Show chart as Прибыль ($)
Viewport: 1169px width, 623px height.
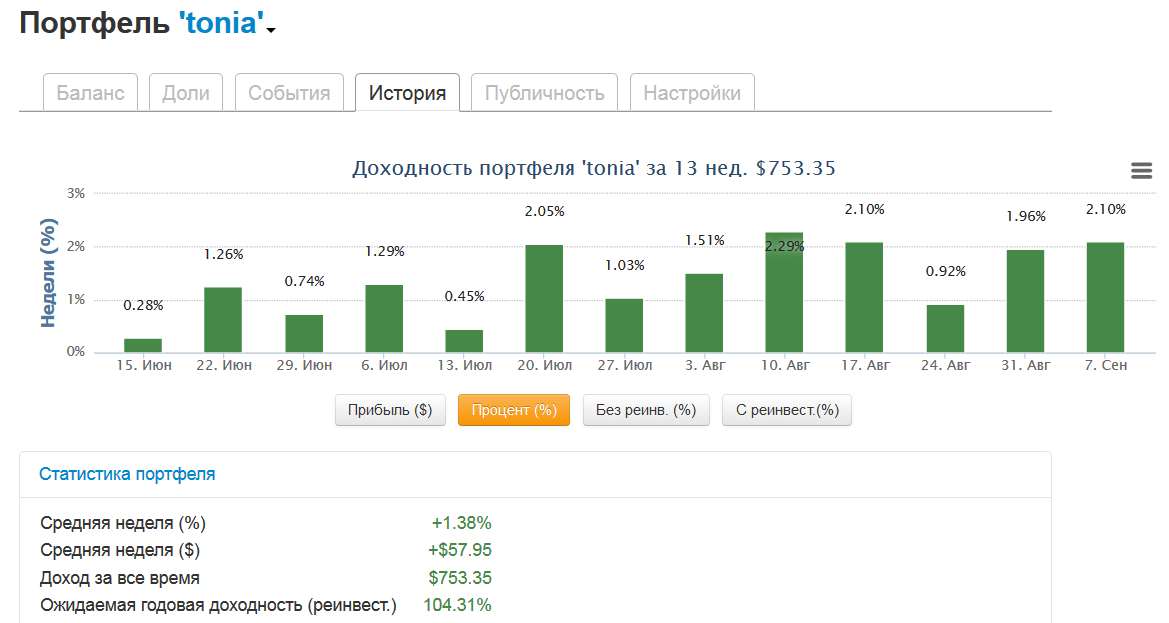[390, 410]
